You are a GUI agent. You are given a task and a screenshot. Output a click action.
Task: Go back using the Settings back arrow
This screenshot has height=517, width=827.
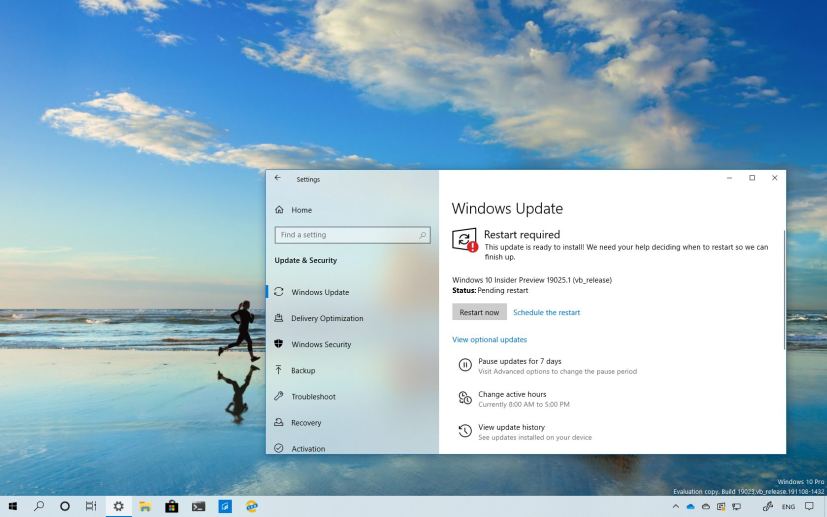[277, 178]
